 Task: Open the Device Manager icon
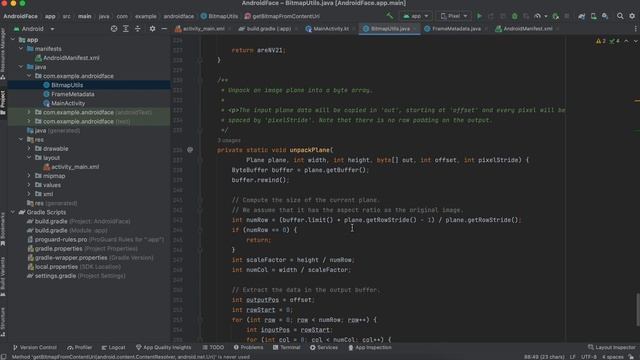pos(593,16)
